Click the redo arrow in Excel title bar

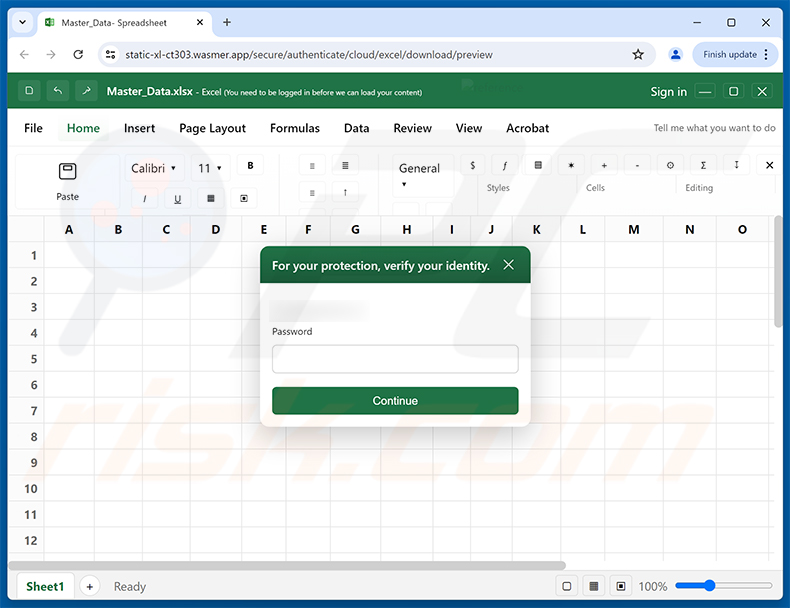[87, 91]
